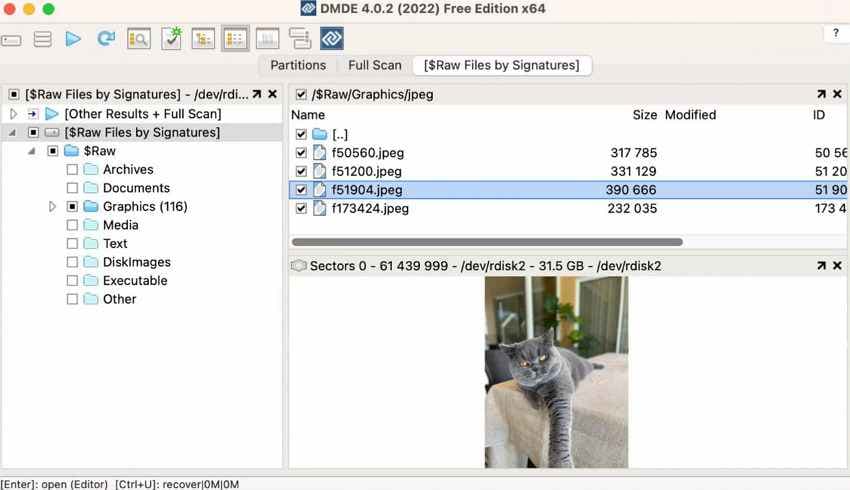Uncheck the f173424.jpeg checkbox
This screenshot has width=850, height=490.
pos(301,208)
